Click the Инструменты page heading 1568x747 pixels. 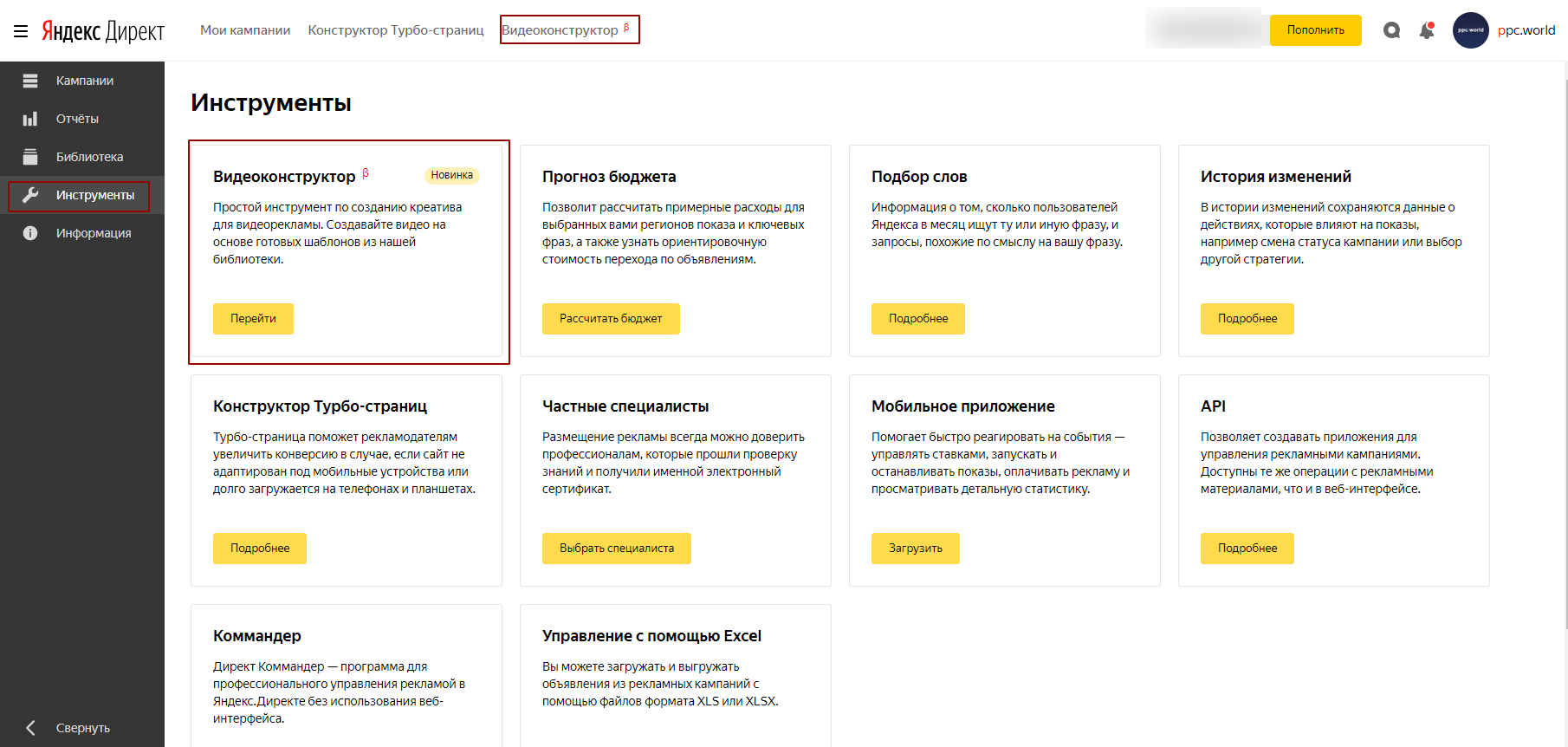[271, 103]
